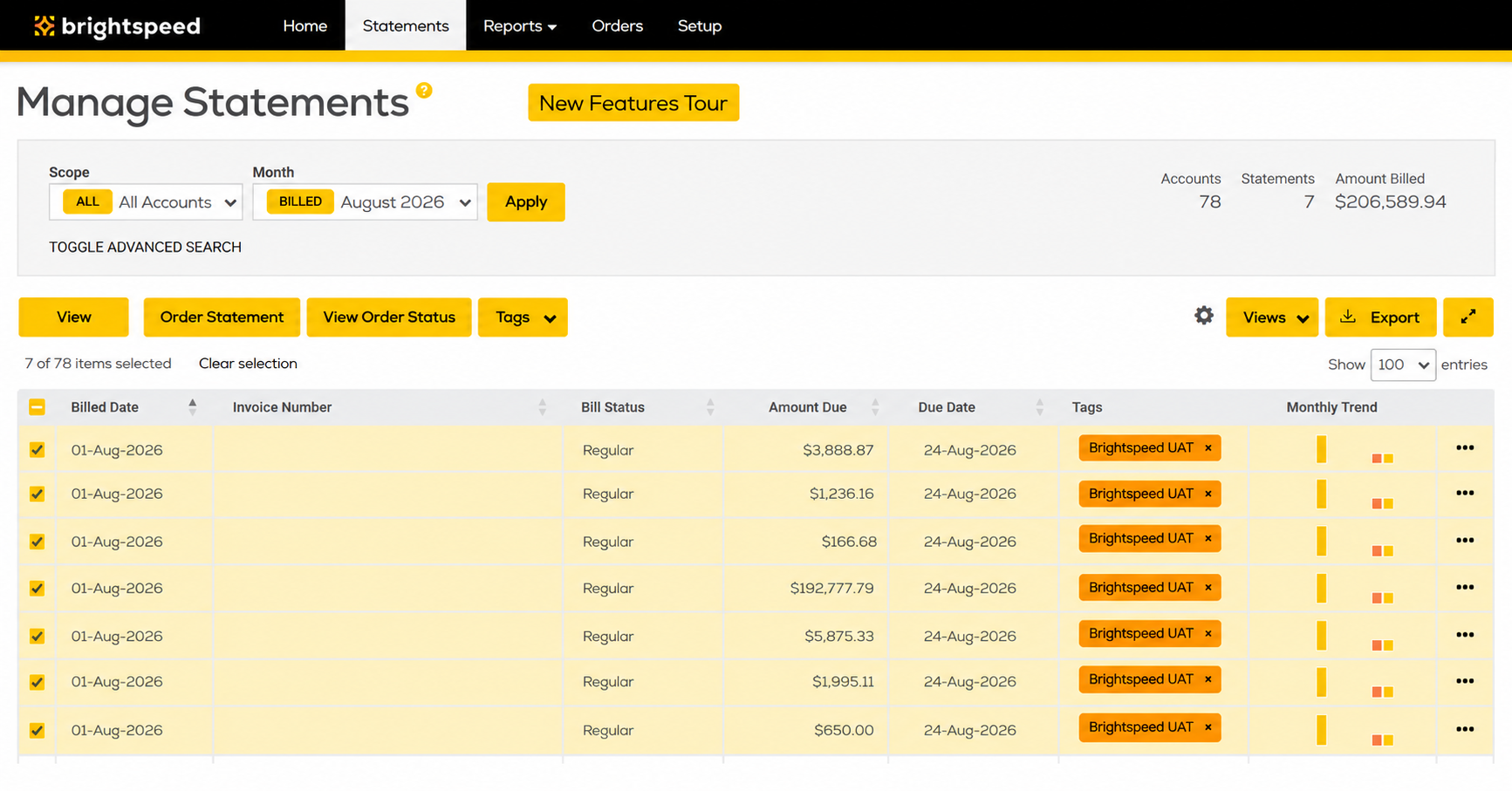This screenshot has width=1512, height=791.
Task: Expand the Reports menu
Action: (520, 26)
